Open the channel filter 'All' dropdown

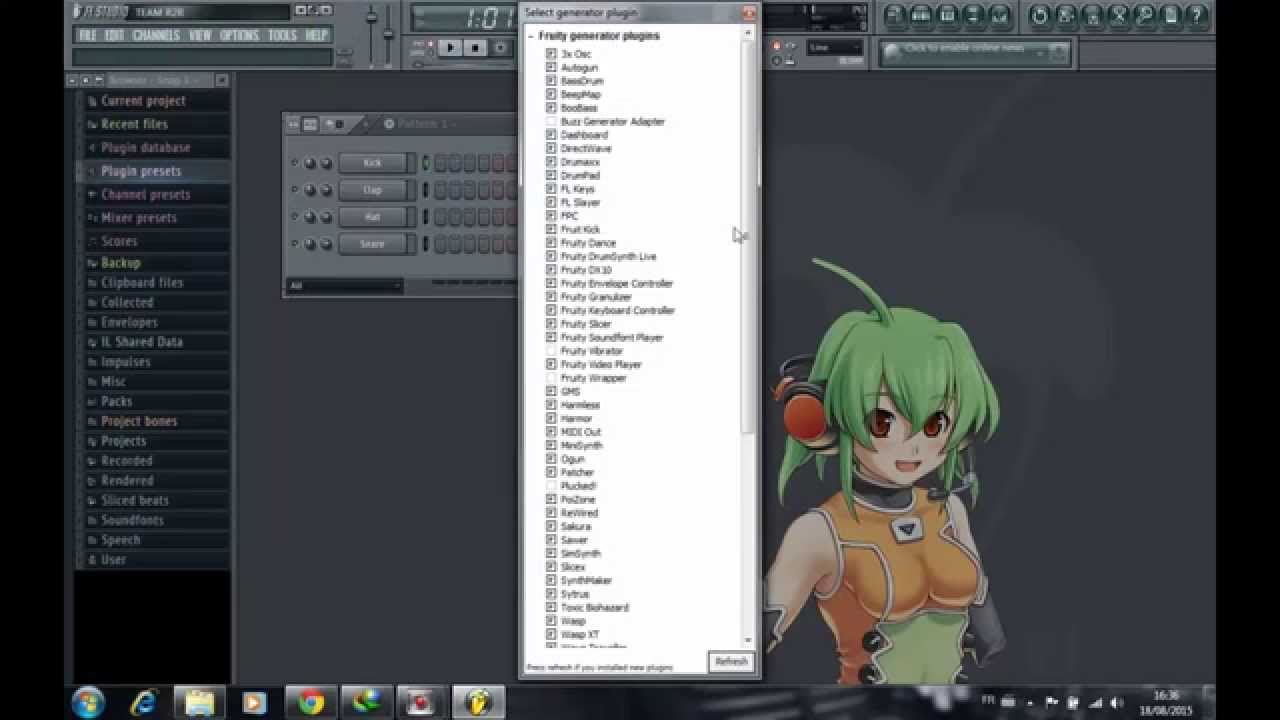344,285
